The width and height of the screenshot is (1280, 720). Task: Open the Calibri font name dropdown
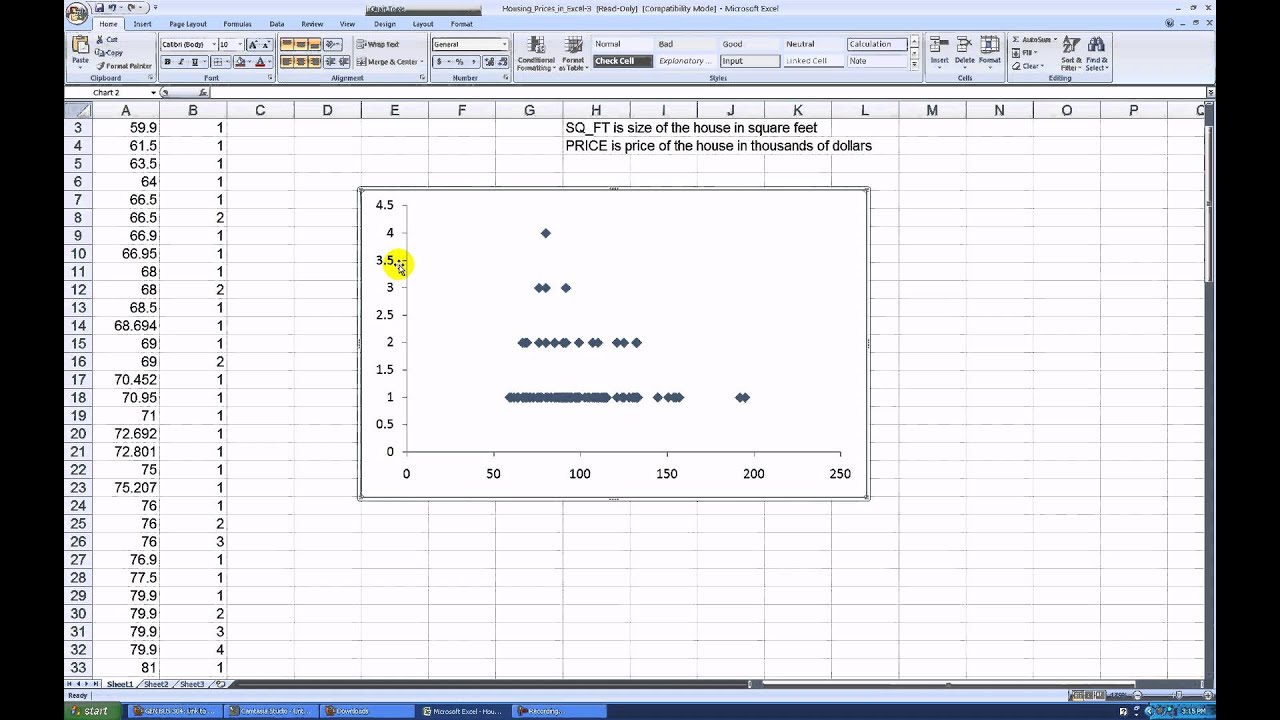[212, 45]
